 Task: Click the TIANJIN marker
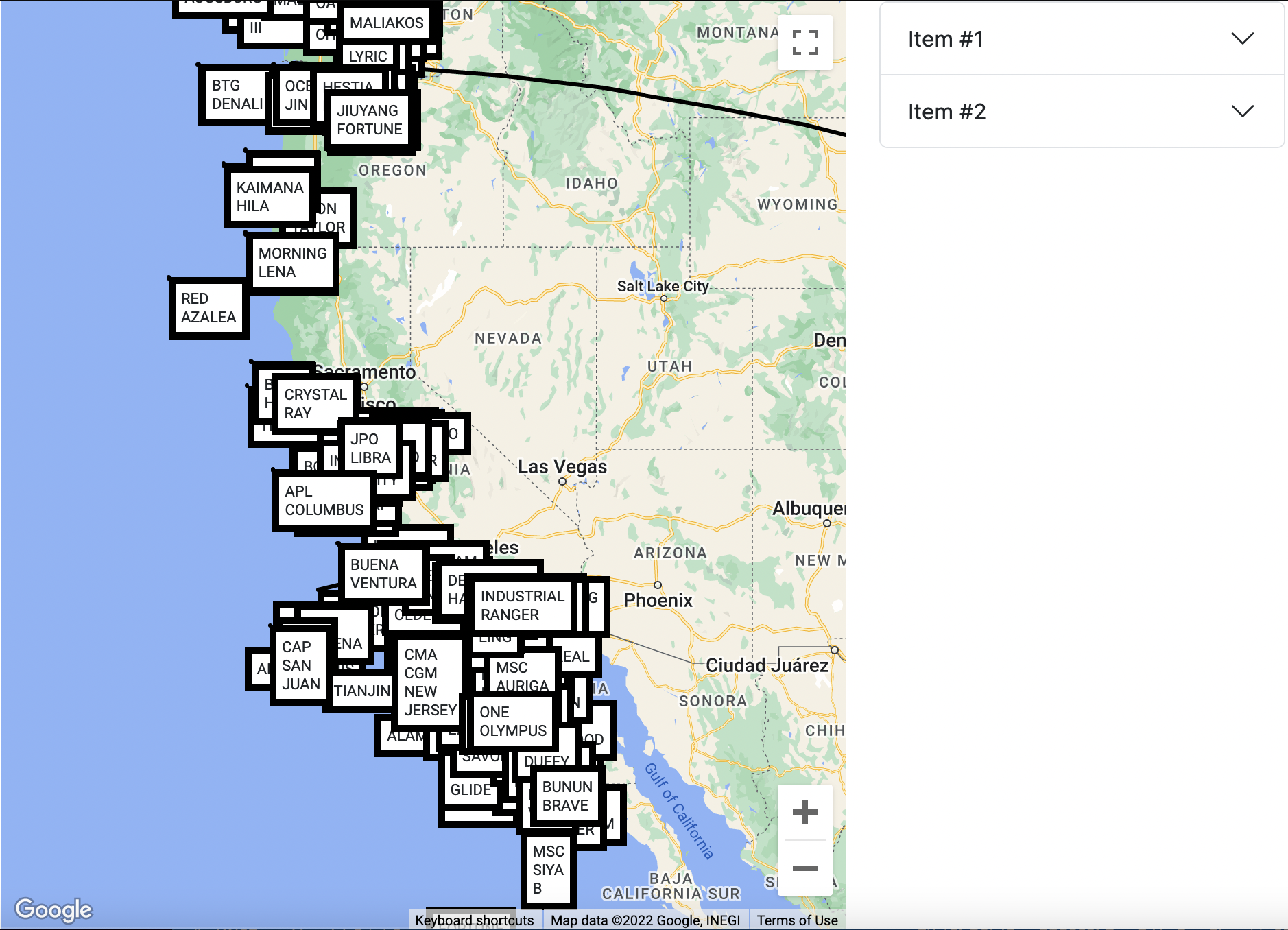361,691
